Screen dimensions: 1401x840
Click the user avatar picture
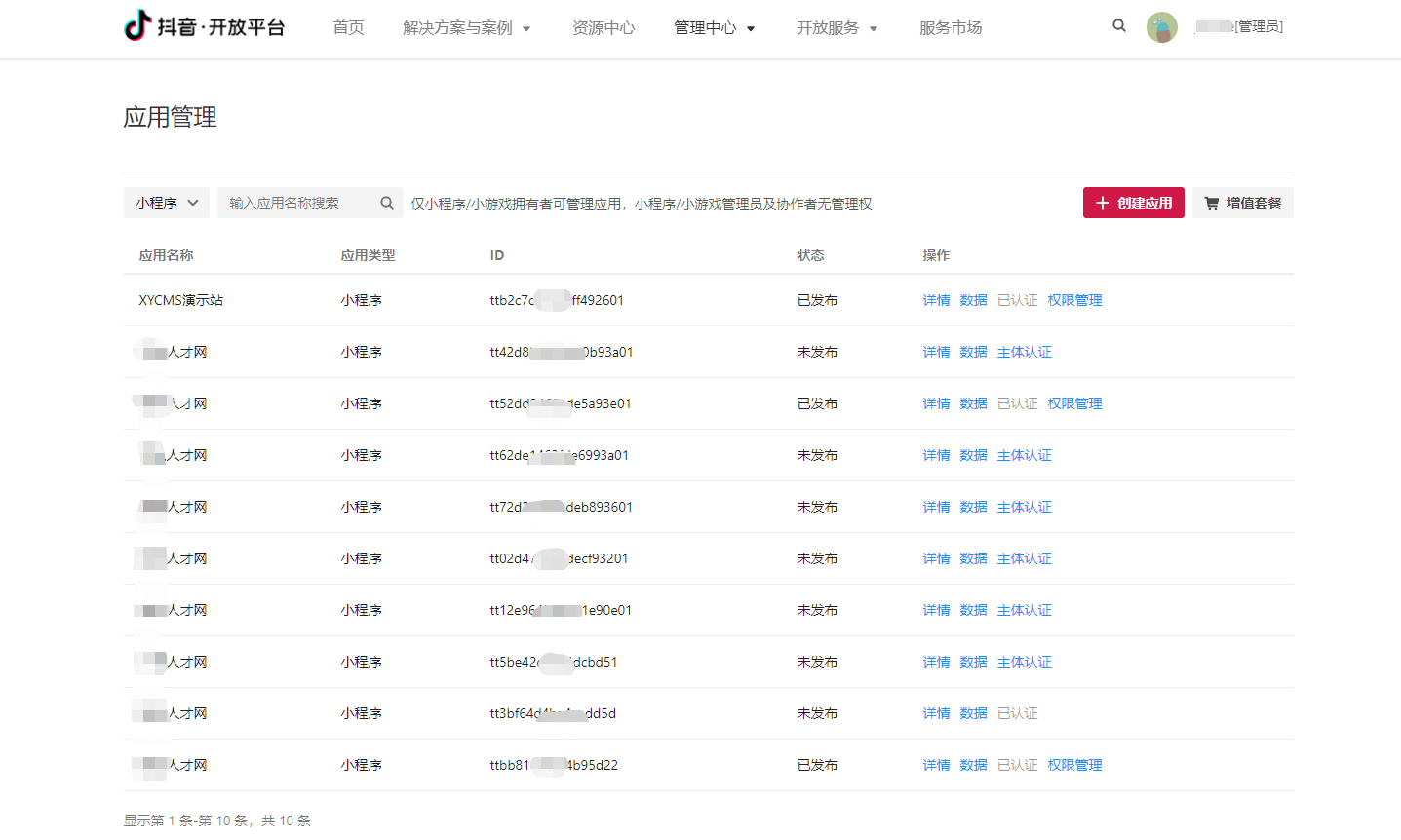coord(1162,27)
